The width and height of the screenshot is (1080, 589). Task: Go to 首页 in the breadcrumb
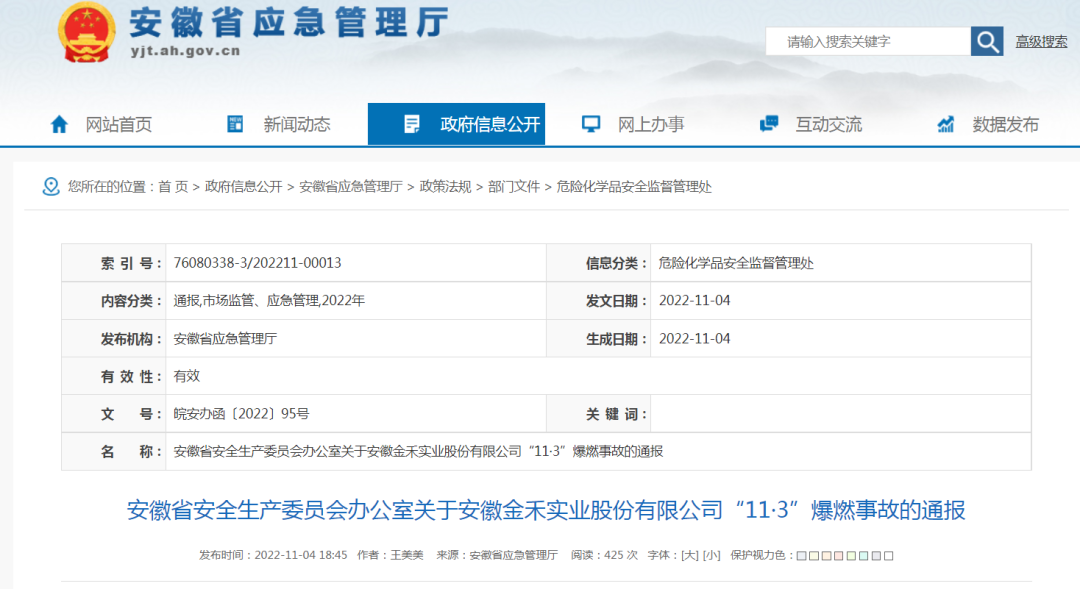coord(172,187)
